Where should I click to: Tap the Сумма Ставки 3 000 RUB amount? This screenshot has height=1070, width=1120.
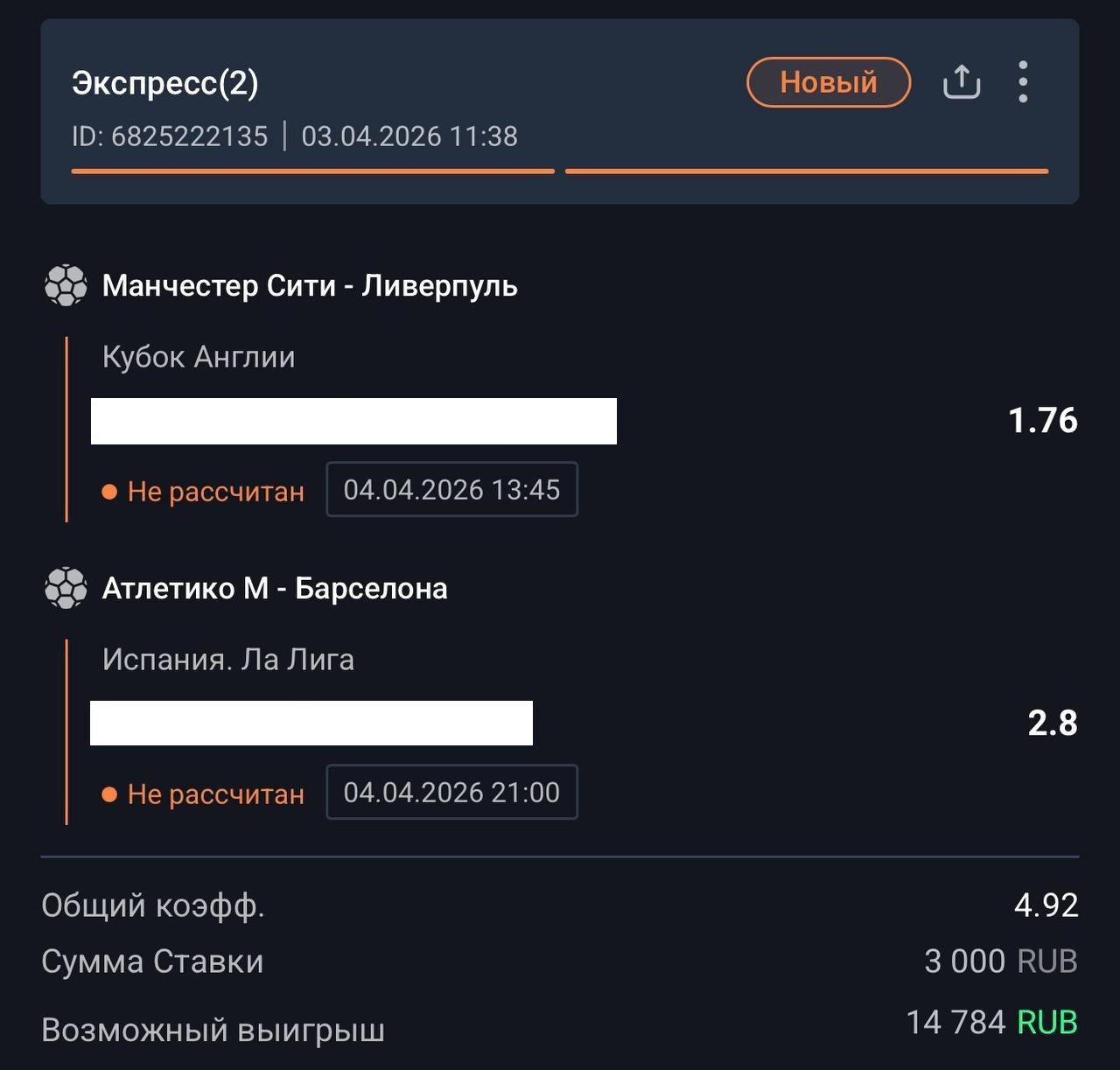pyautogui.click(x=1000, y=962)
